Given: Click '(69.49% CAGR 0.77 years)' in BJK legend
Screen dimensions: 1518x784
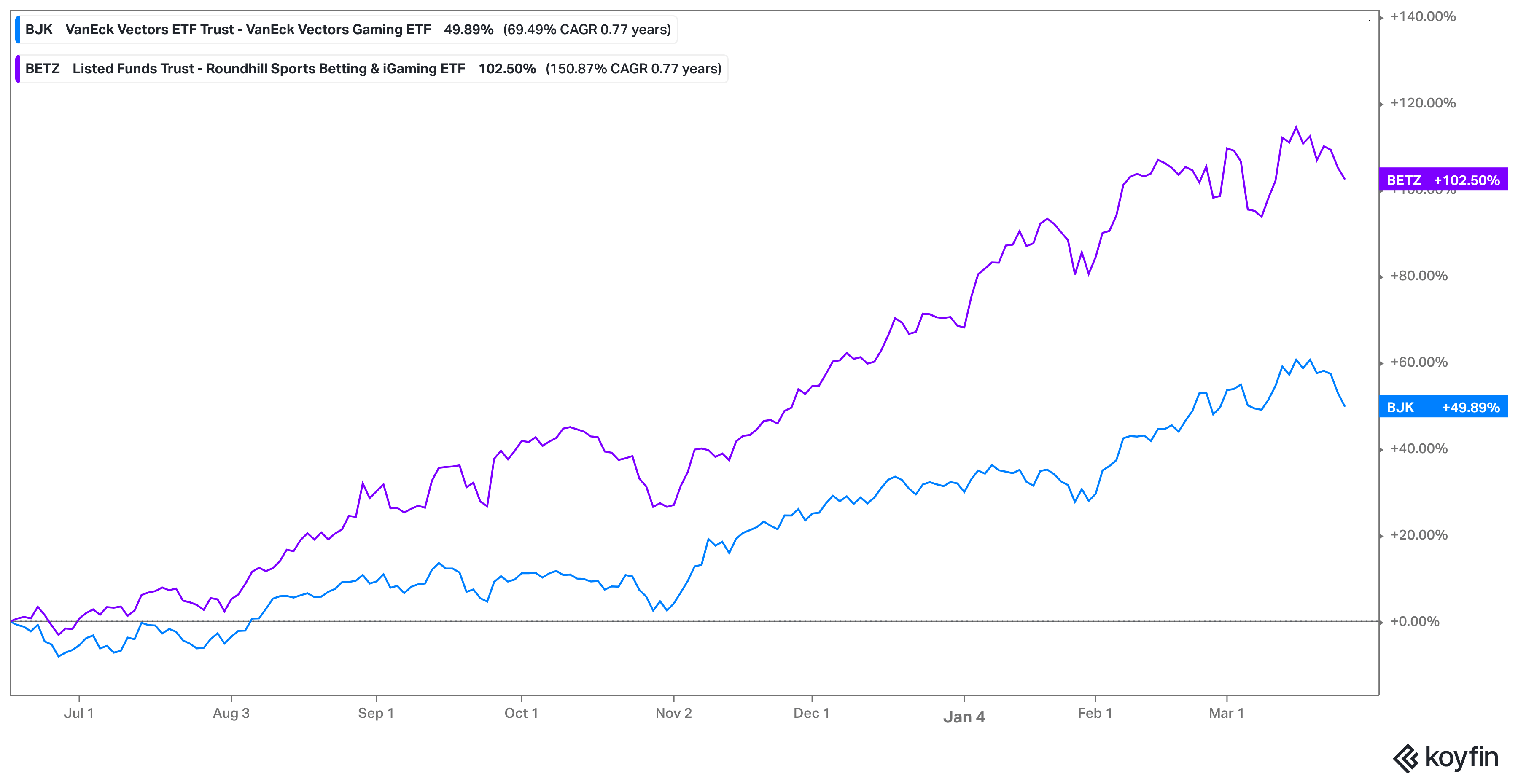Looking at the screenshot, I should coord(587,30).
